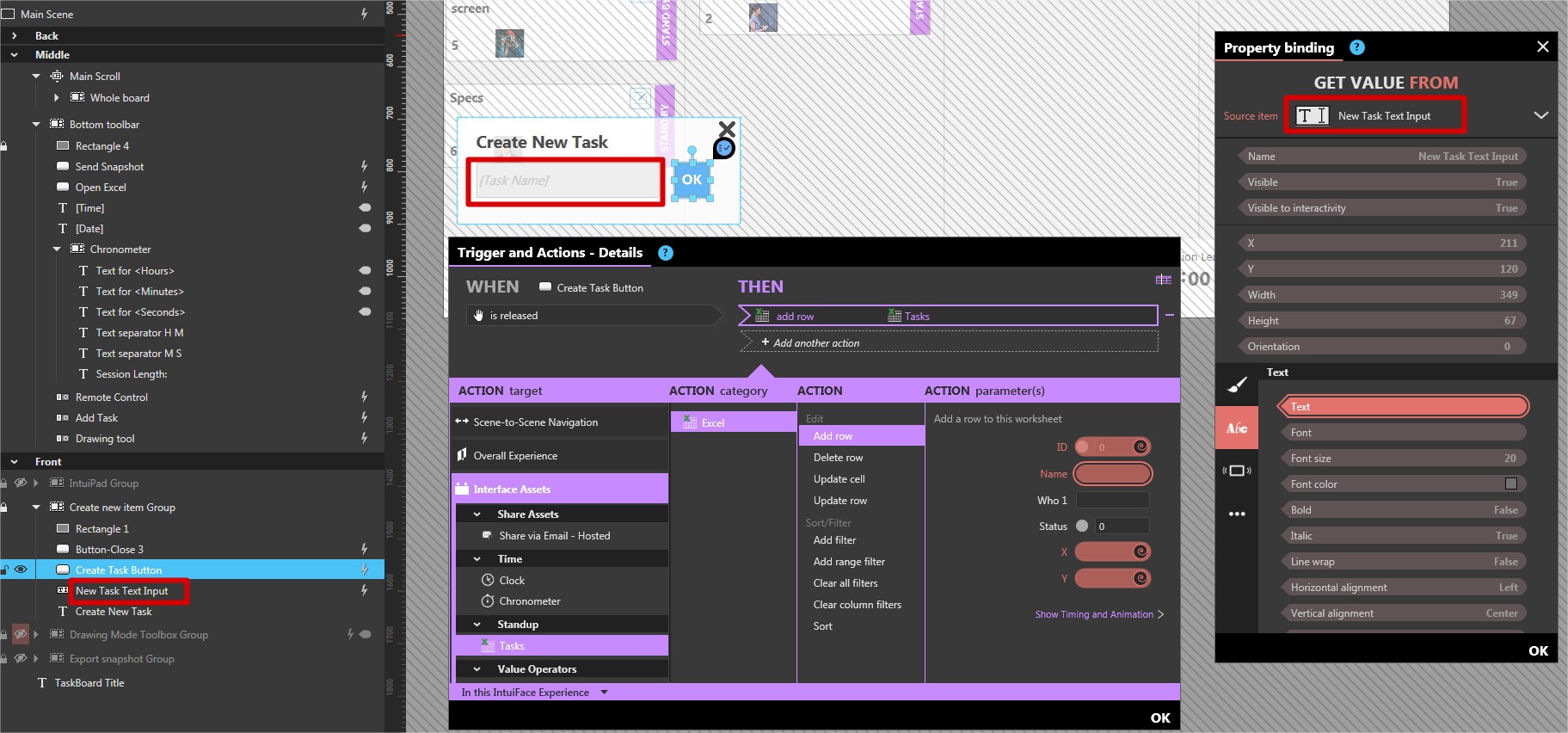Select the Delete row action
Screen dimensions: 1568x733
(838, 458)
